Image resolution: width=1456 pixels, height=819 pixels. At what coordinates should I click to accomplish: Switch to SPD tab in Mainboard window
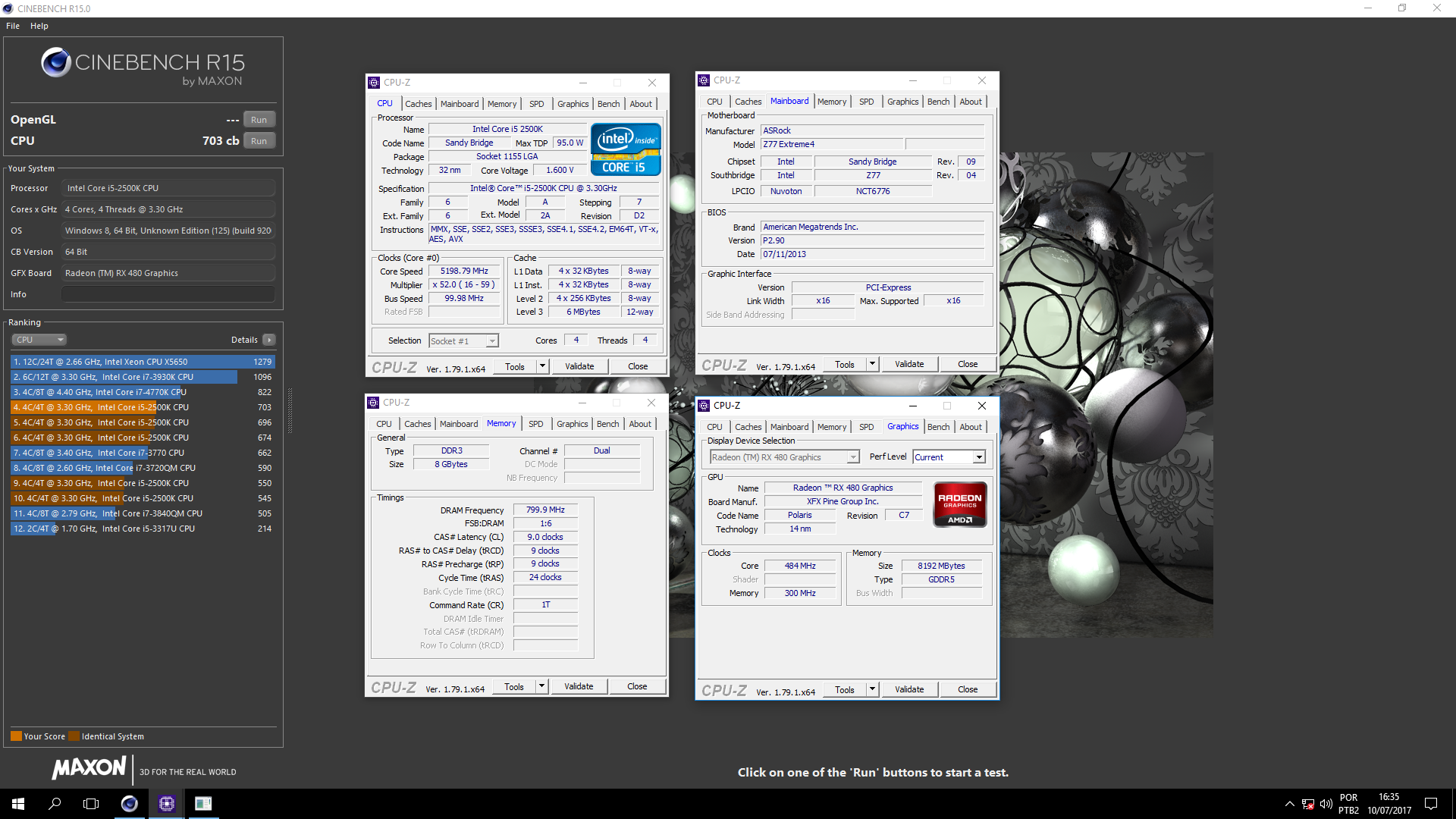[866, 102]
